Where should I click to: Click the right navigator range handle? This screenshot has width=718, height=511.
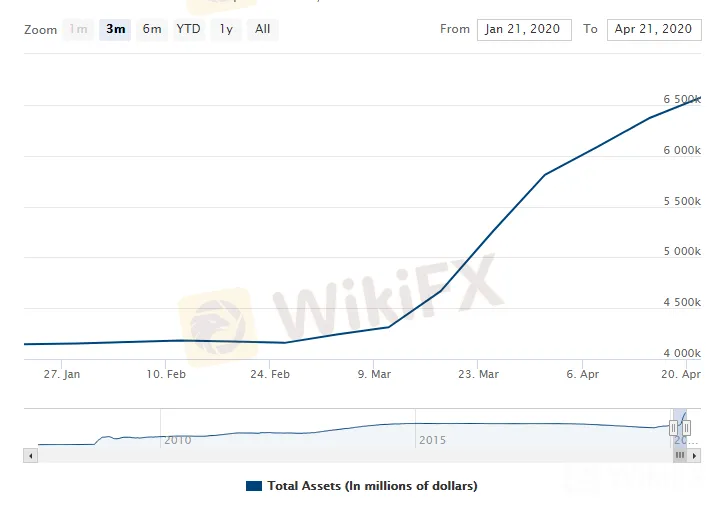(x=686, y=428)
